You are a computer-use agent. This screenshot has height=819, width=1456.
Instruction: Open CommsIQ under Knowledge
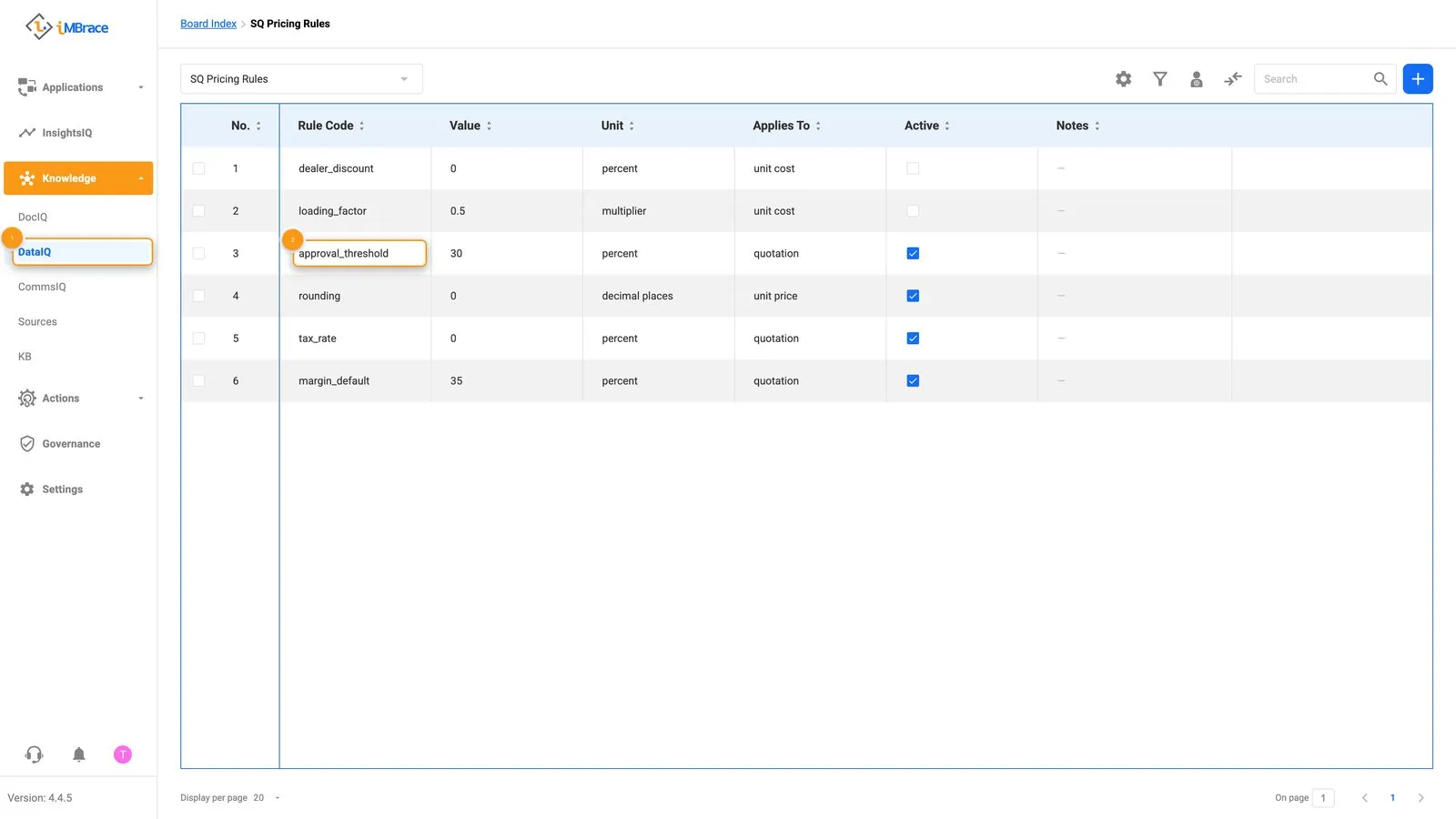[42, 287]
